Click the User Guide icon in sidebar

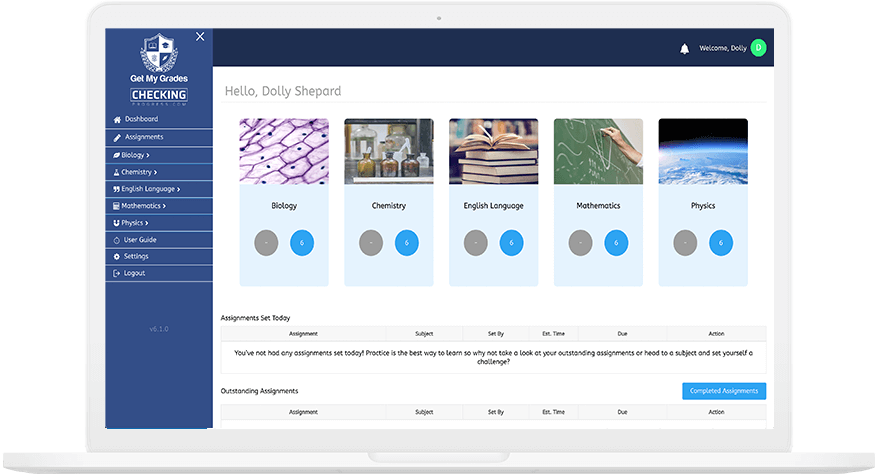(117, 240)
